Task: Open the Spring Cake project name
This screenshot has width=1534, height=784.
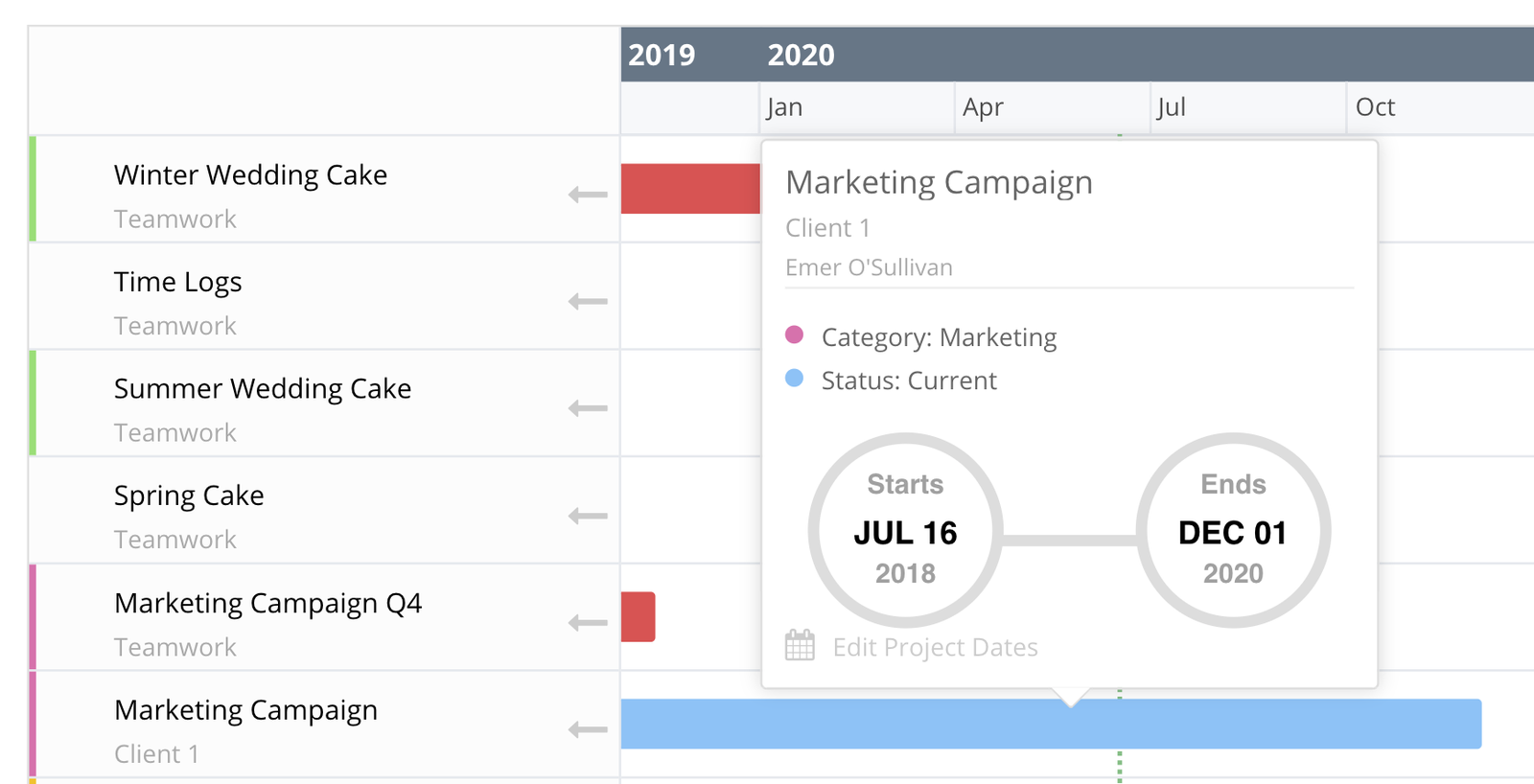Action: tap(189, 496)
